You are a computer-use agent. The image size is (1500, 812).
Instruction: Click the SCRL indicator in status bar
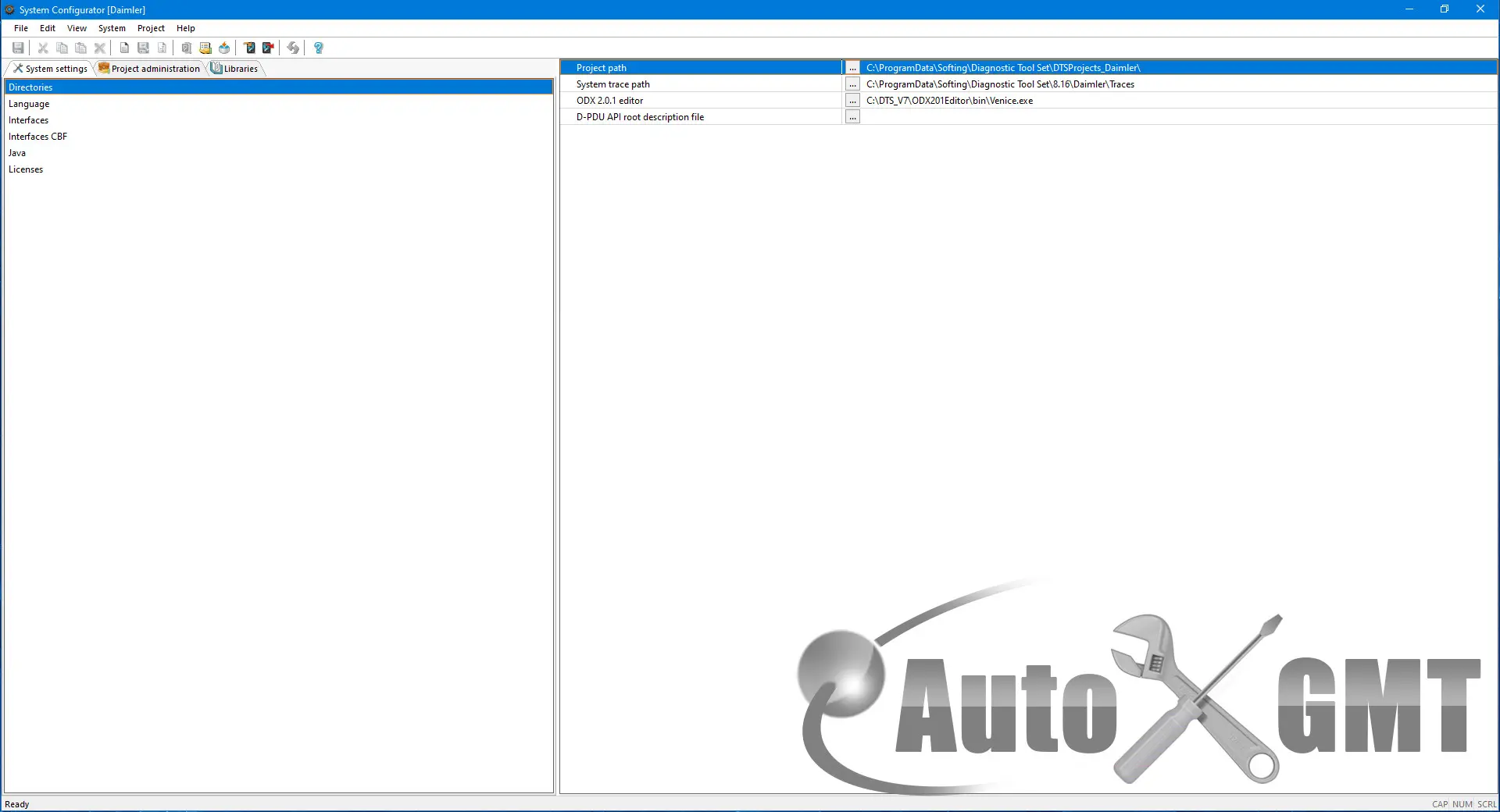(x=1487, y=804)
